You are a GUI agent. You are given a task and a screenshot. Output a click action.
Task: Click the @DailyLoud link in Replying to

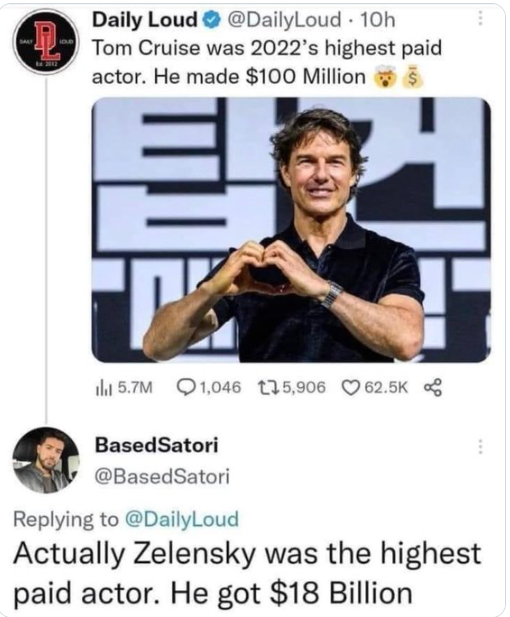[182, 519]
